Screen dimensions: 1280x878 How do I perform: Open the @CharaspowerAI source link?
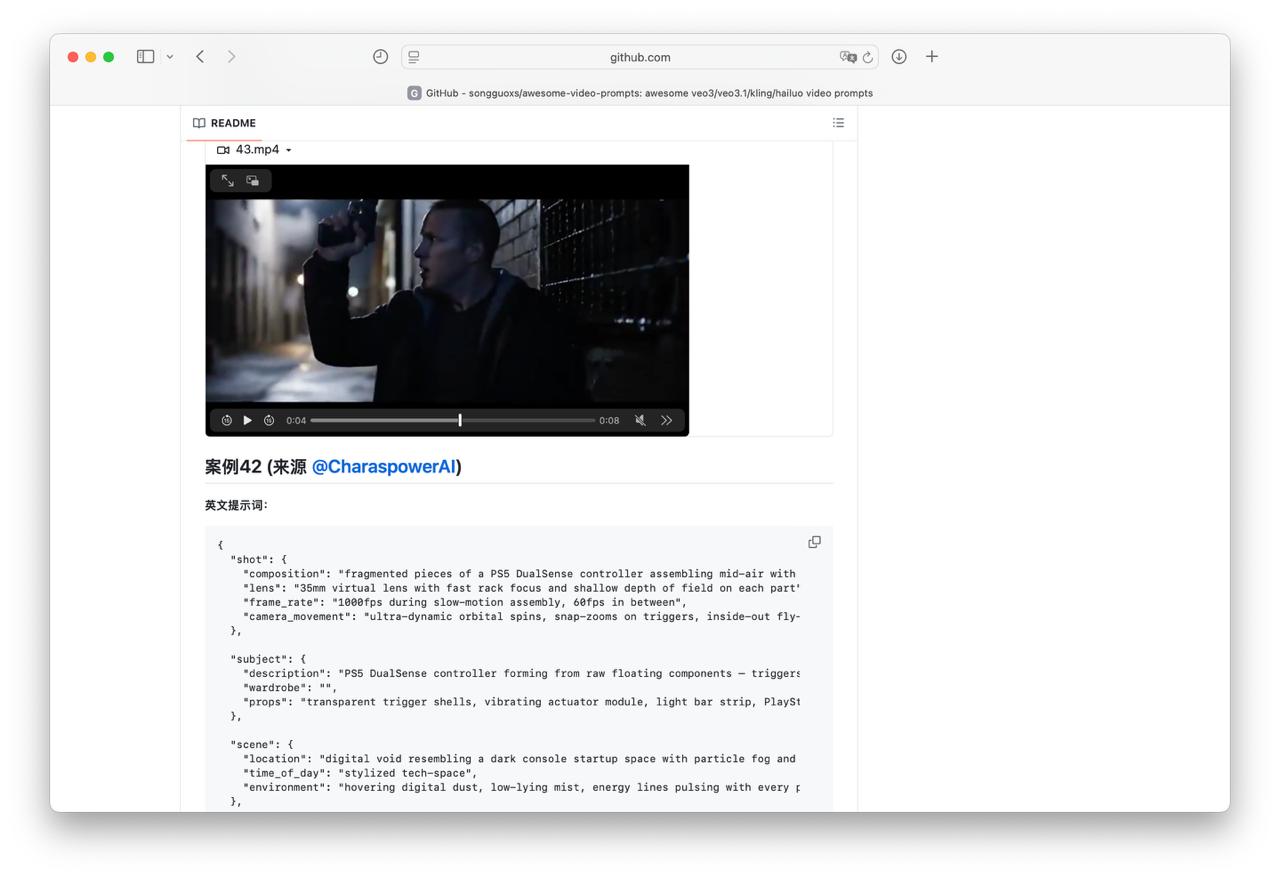coord(384,467)
